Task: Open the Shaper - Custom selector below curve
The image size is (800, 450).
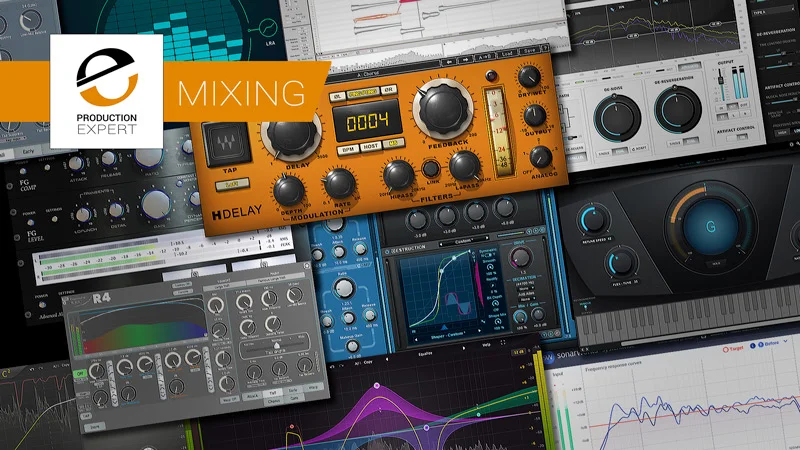Action: click(x=448, y=335)
